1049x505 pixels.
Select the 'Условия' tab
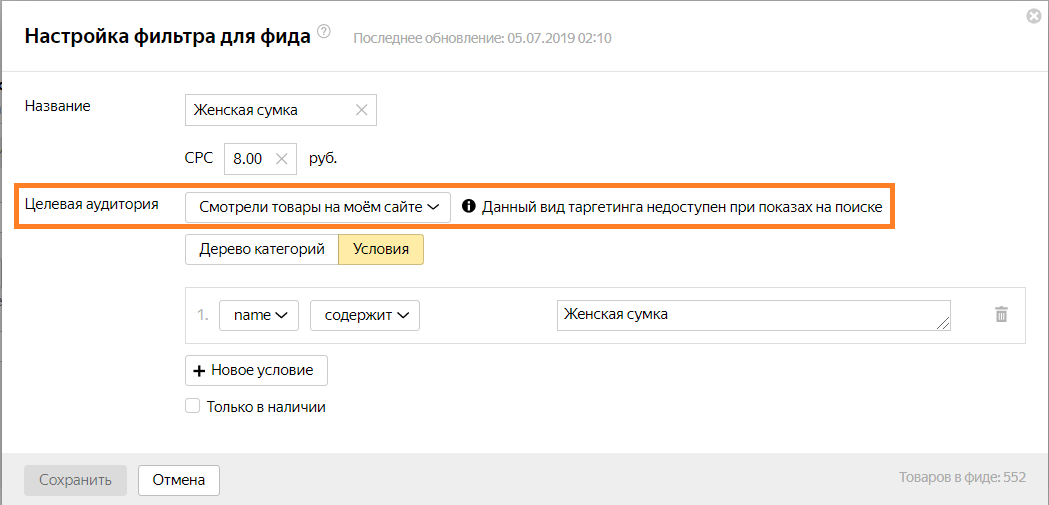tap(381, 249)
